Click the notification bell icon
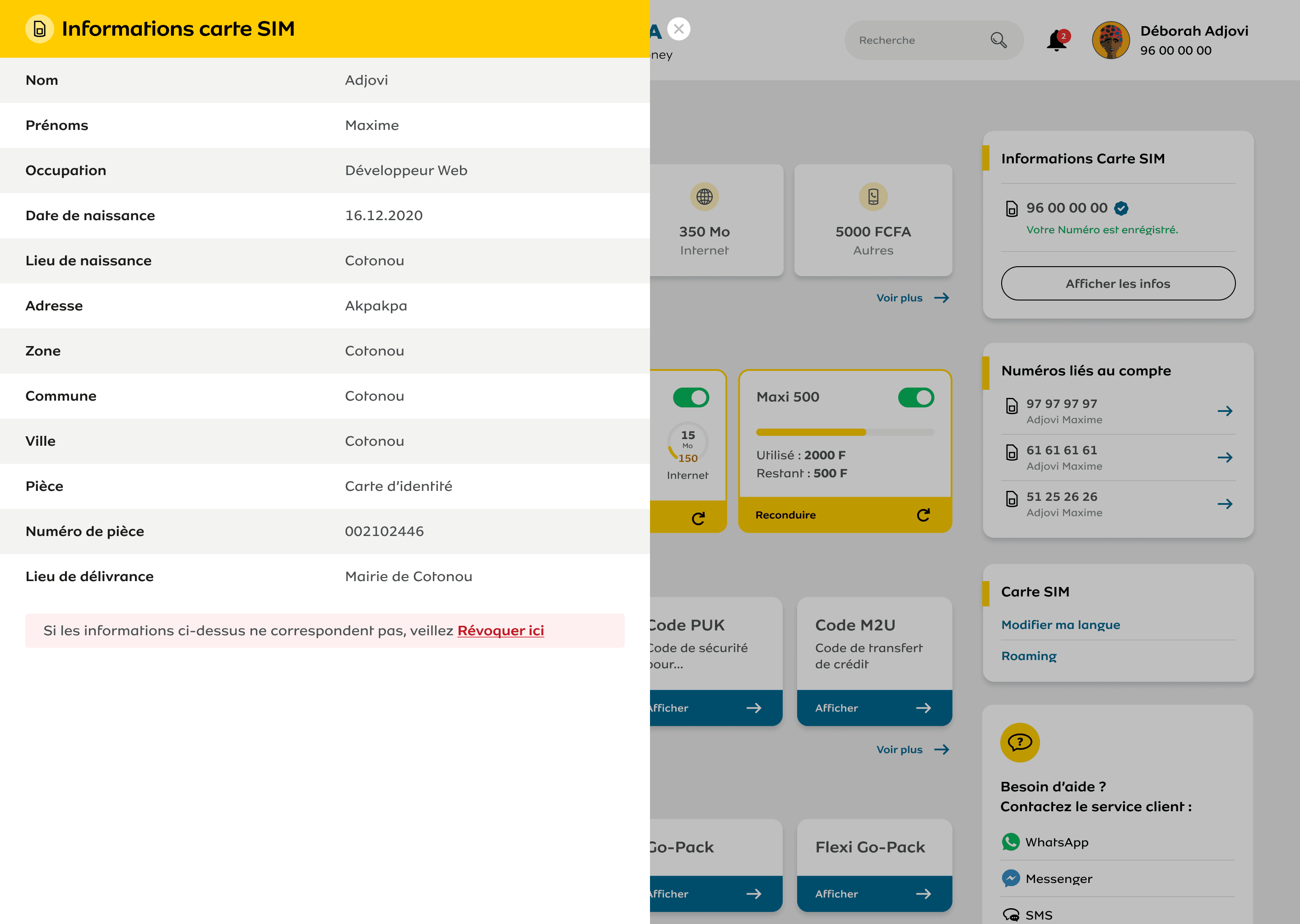Screen dimensions: 1300x924 (x=1056, y=41)
